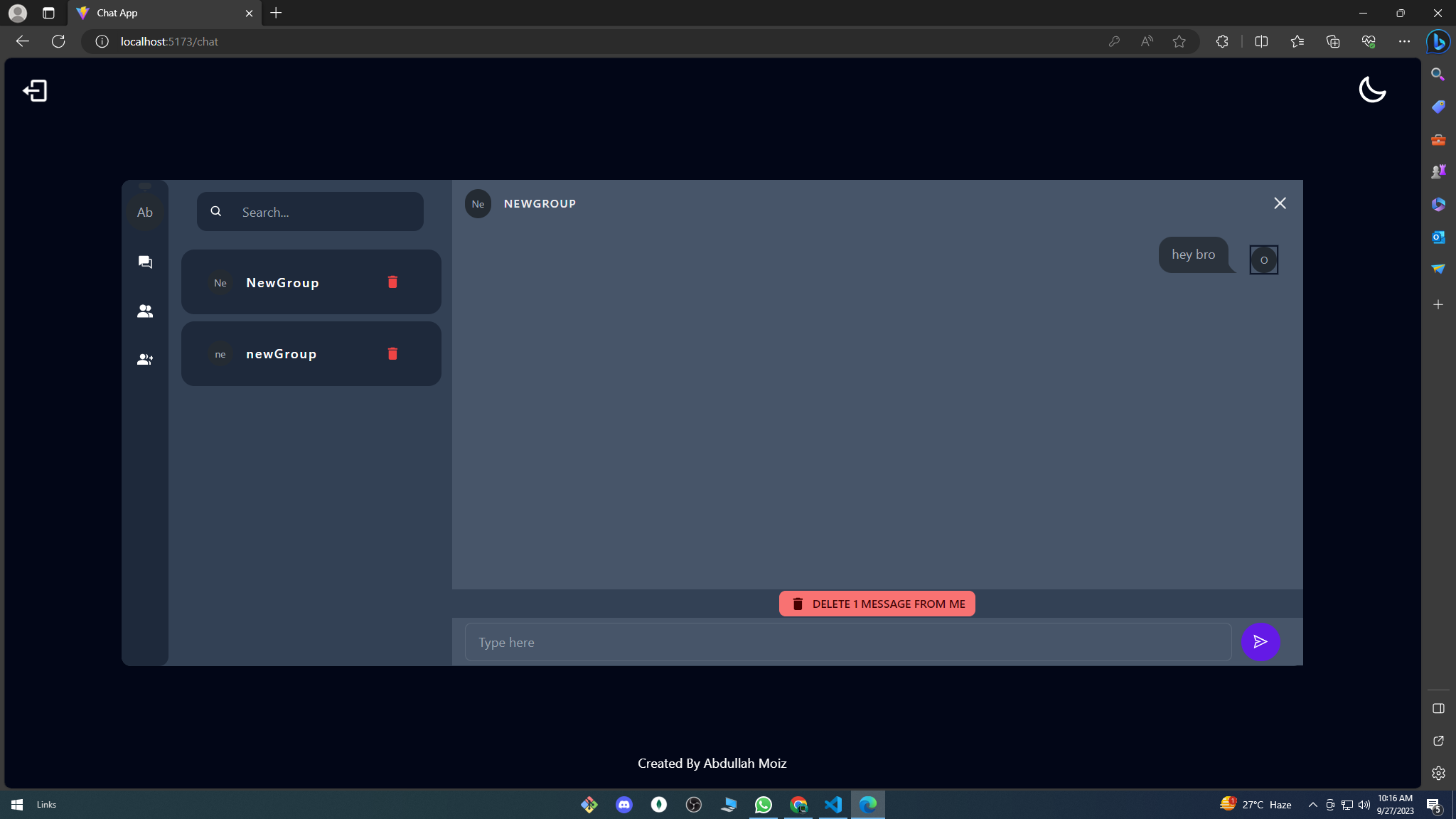Open the tab actions menu in the browser
The width and height of the screenshot is (1456, 819).
(x=48, y=13)
